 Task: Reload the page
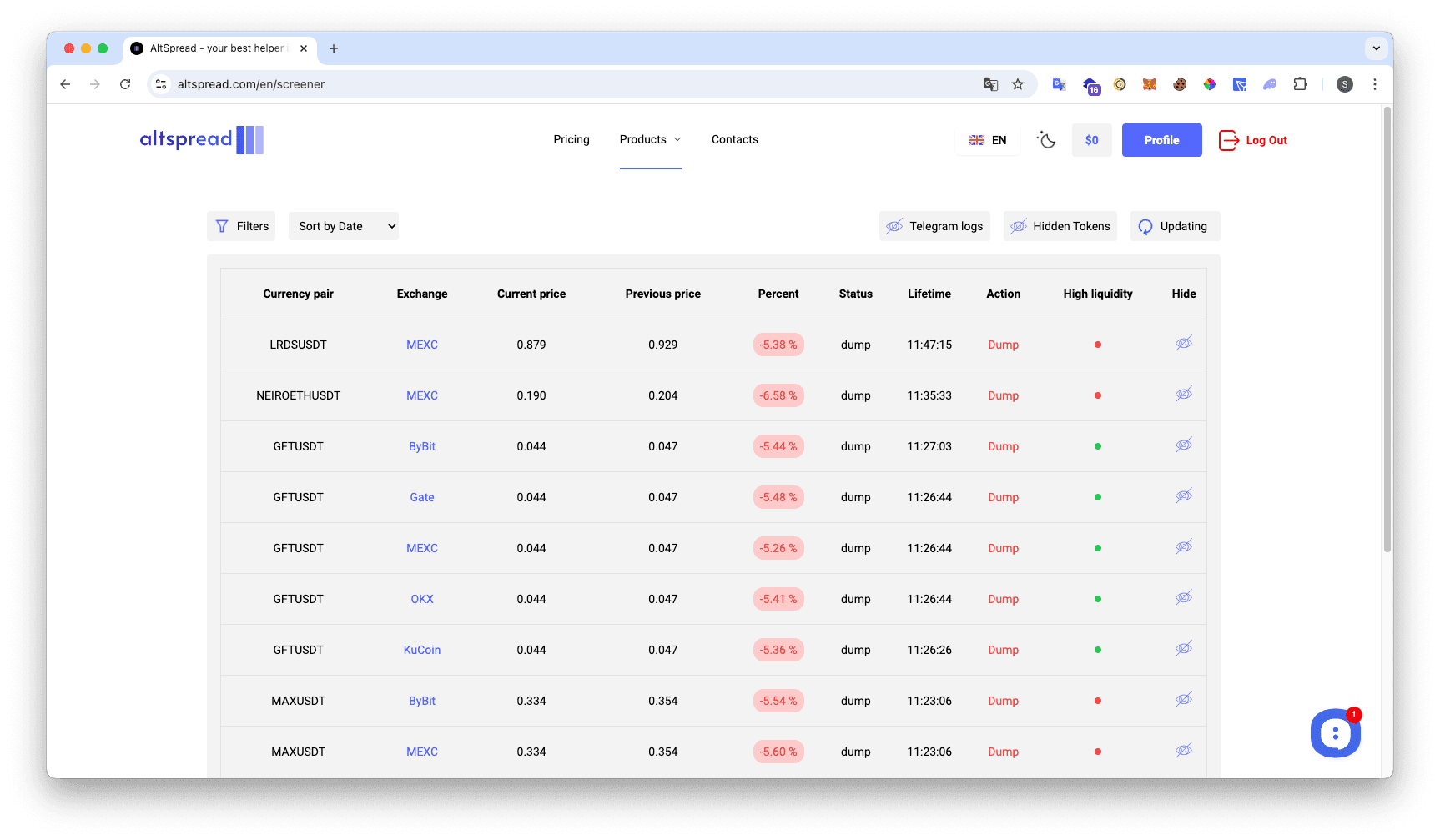[125, 84]
